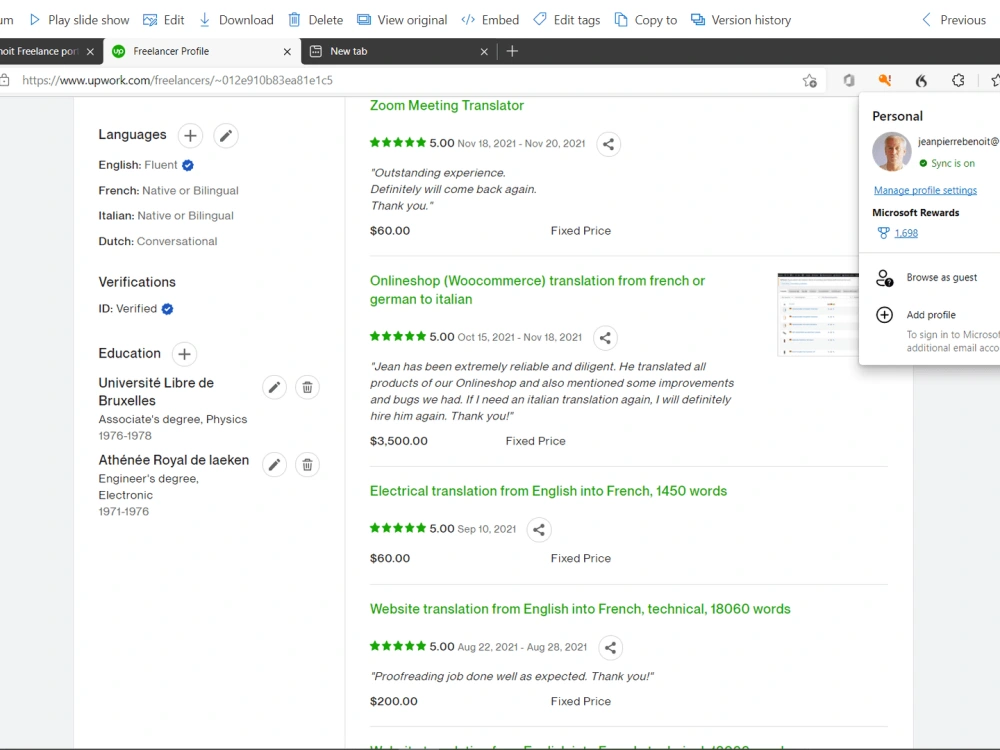1000x750 pixels.
Task: Add education with the plus icon
Action: (184, 354)
